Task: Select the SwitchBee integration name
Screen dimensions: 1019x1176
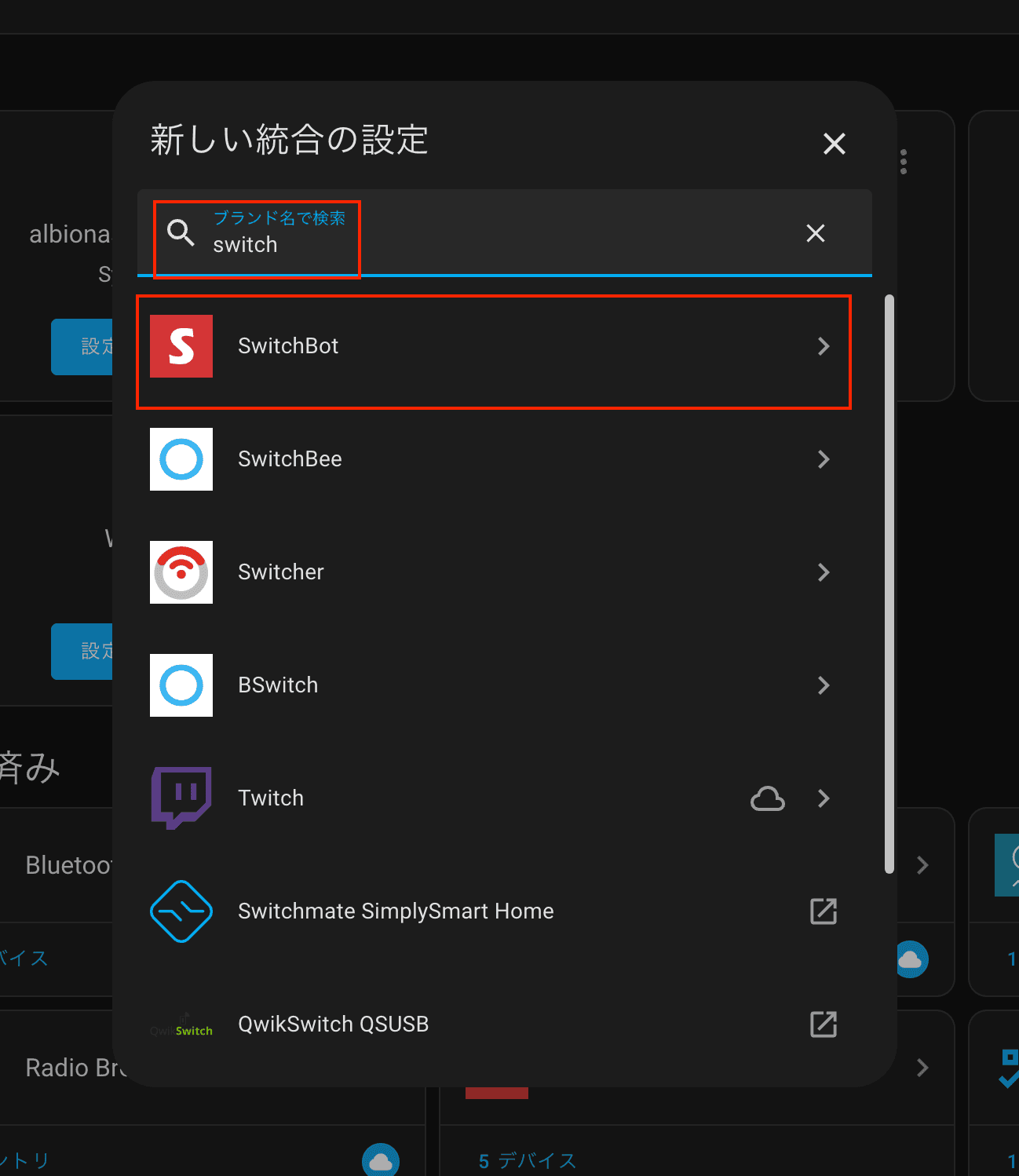Action: pyautogui.click(x=290, y=459)
